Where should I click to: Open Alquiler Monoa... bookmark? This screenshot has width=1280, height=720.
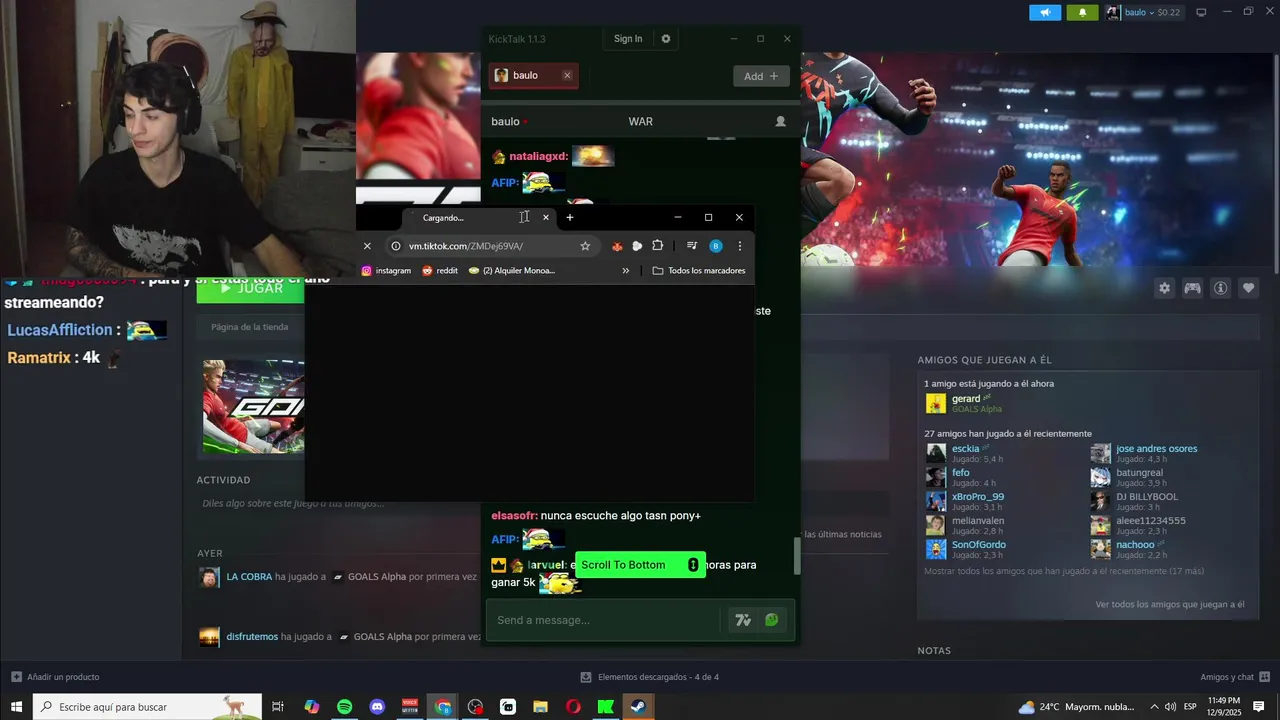click(512, 270)
